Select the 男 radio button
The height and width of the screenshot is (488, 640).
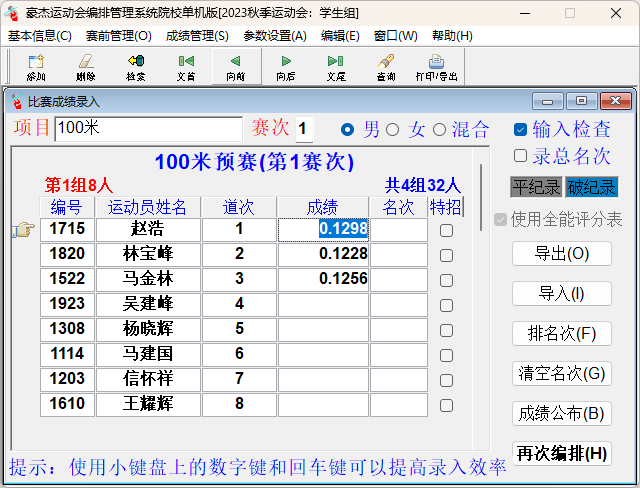[x=347, y=130]
